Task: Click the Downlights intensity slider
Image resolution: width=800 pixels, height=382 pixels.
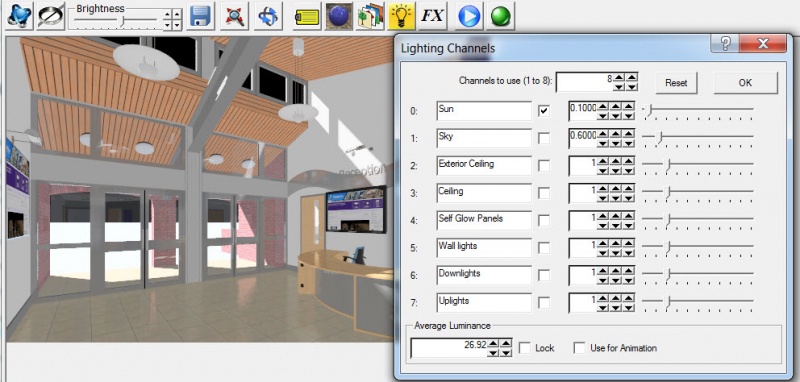Action: click(697, 275)
